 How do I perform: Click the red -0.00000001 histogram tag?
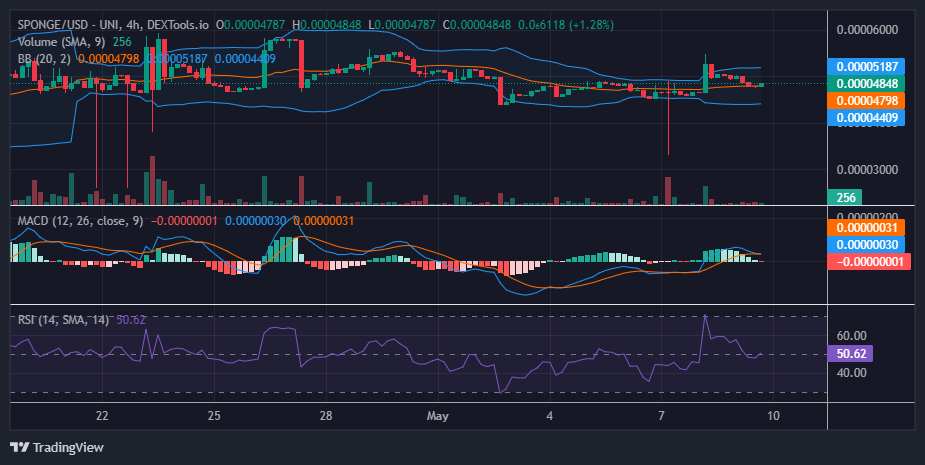click(869, 261)
